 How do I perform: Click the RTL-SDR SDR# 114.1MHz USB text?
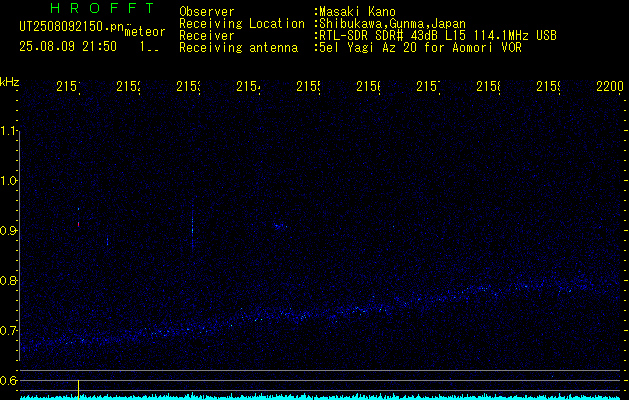click(x=438, y=36)
